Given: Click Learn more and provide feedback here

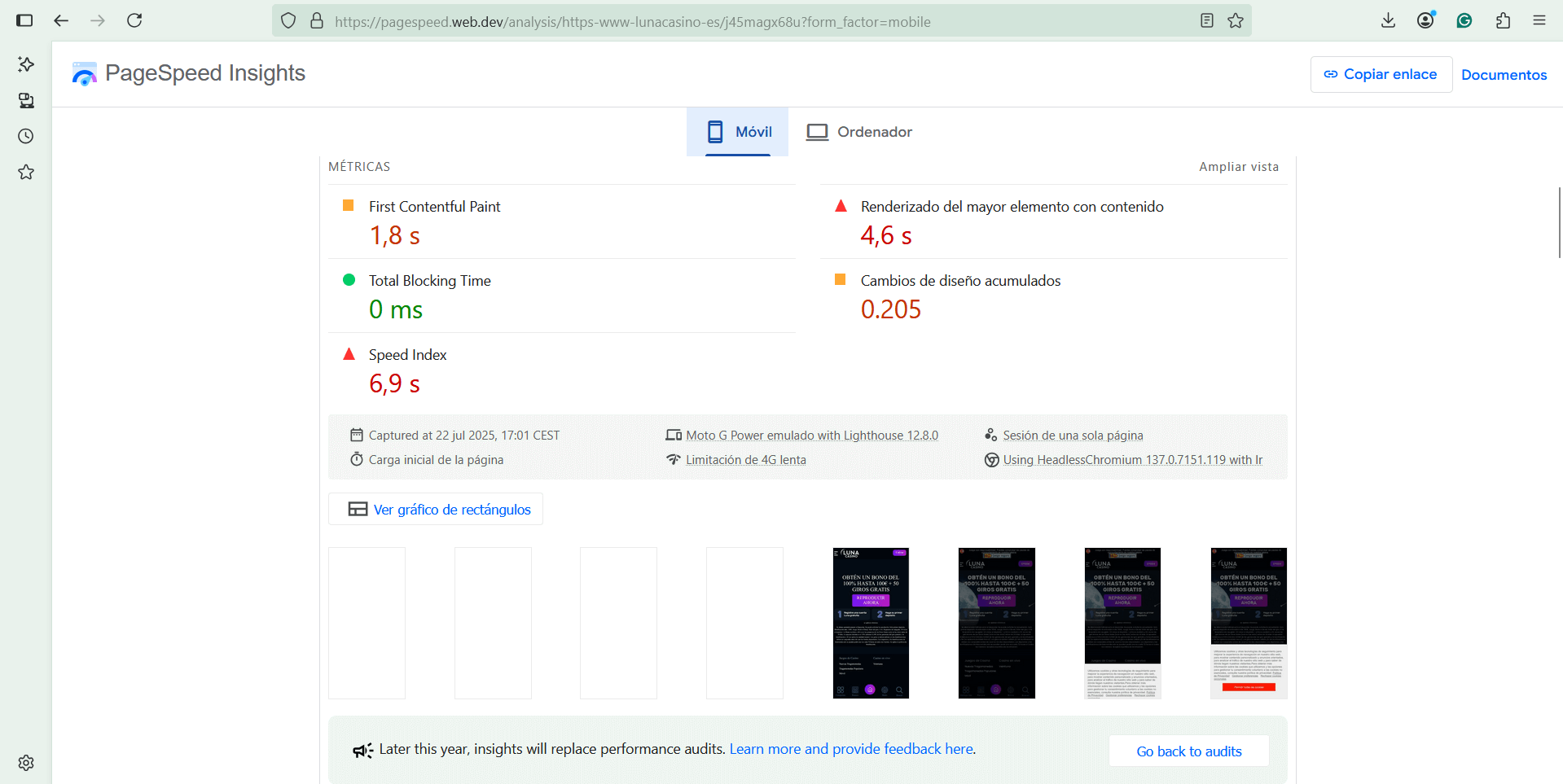Looking at the screenshot, I should point(851,749).
